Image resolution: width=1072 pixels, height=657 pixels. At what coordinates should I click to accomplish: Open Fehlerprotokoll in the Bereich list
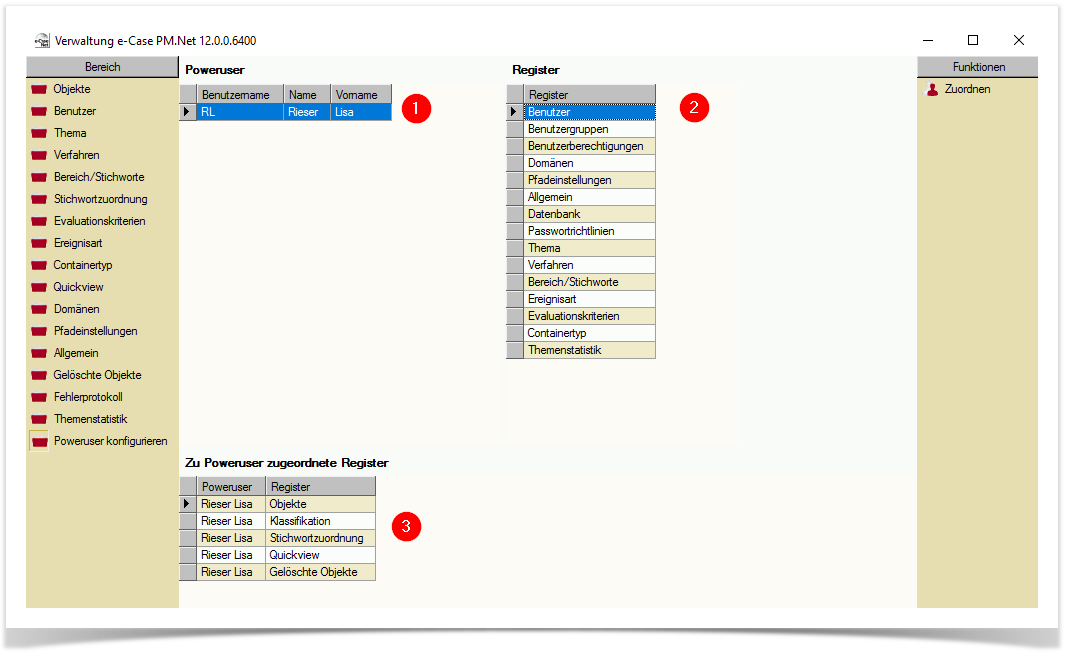88,397
